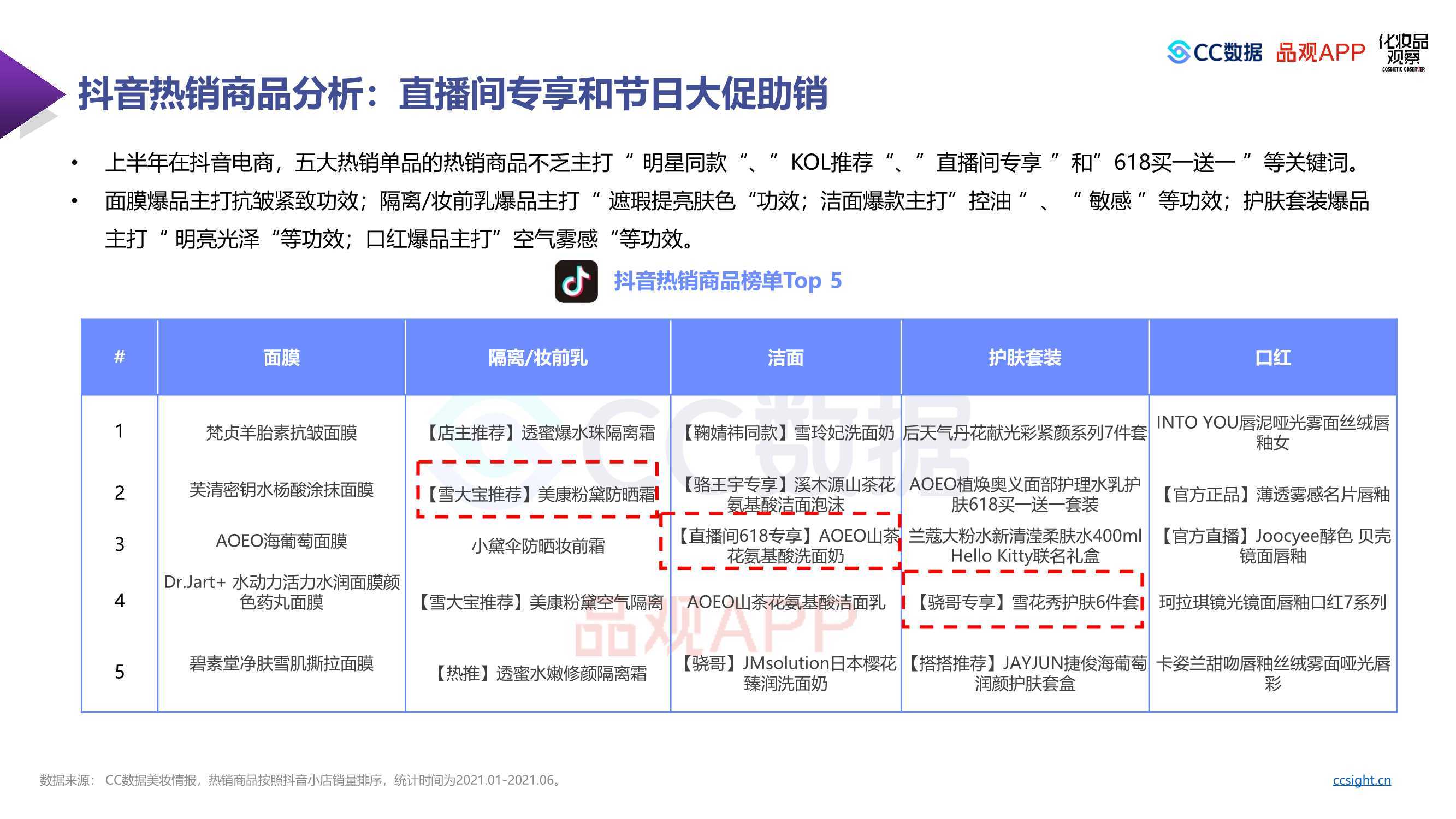This screenshot has width=1456, height=819.
Task: Click rank number 4 in table
Action: (x=119, y=600)
